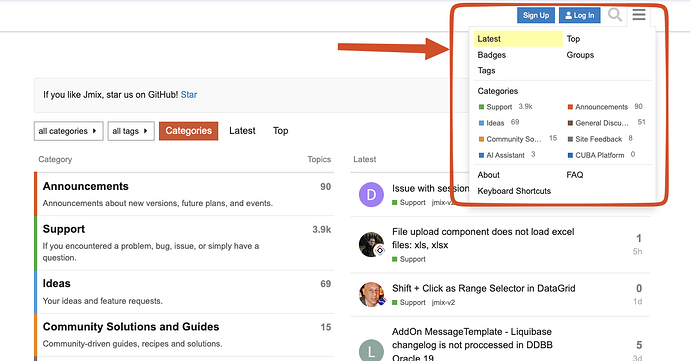
Task: Open Groups from the menu
Action: click(580, 55)
